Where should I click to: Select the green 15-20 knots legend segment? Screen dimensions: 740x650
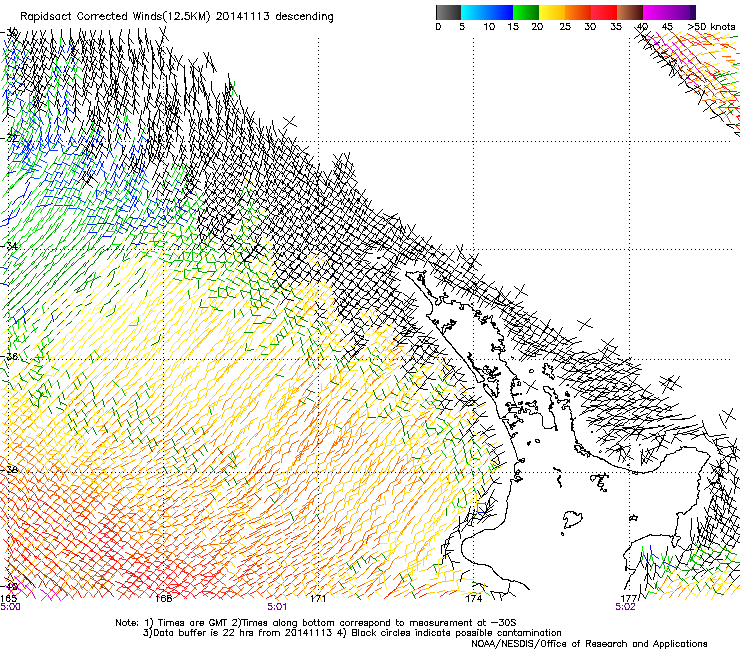coord(526,12)
